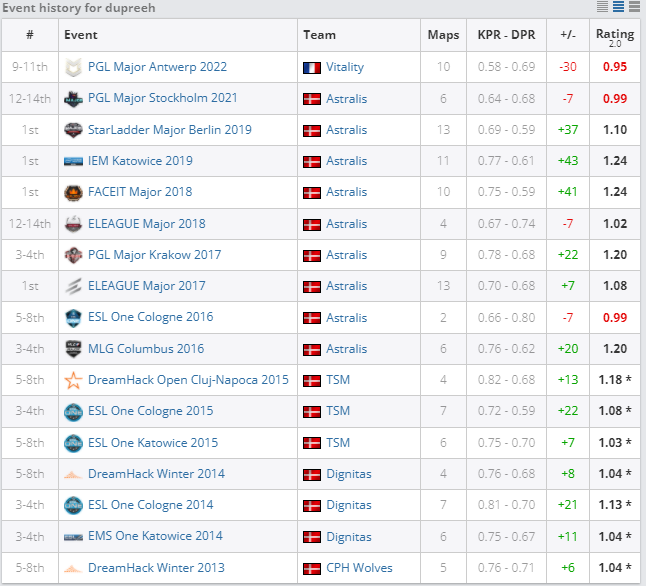Click the 1.13 * rating cell
Image resolution: width=646 pixels, height=586 pixels.
pos(615,505)
